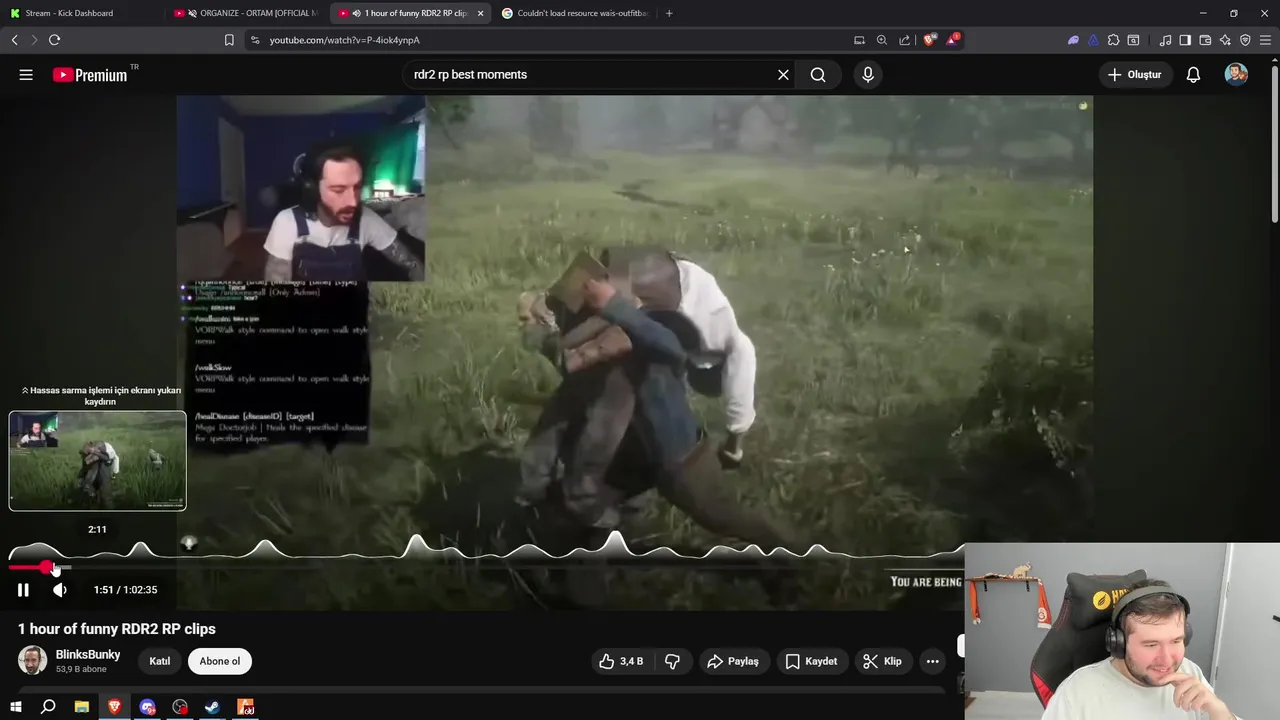This screenshot has height=720, width=1280.
Task: Click the Oluştur create button
Action: (x=1135, y=75)
